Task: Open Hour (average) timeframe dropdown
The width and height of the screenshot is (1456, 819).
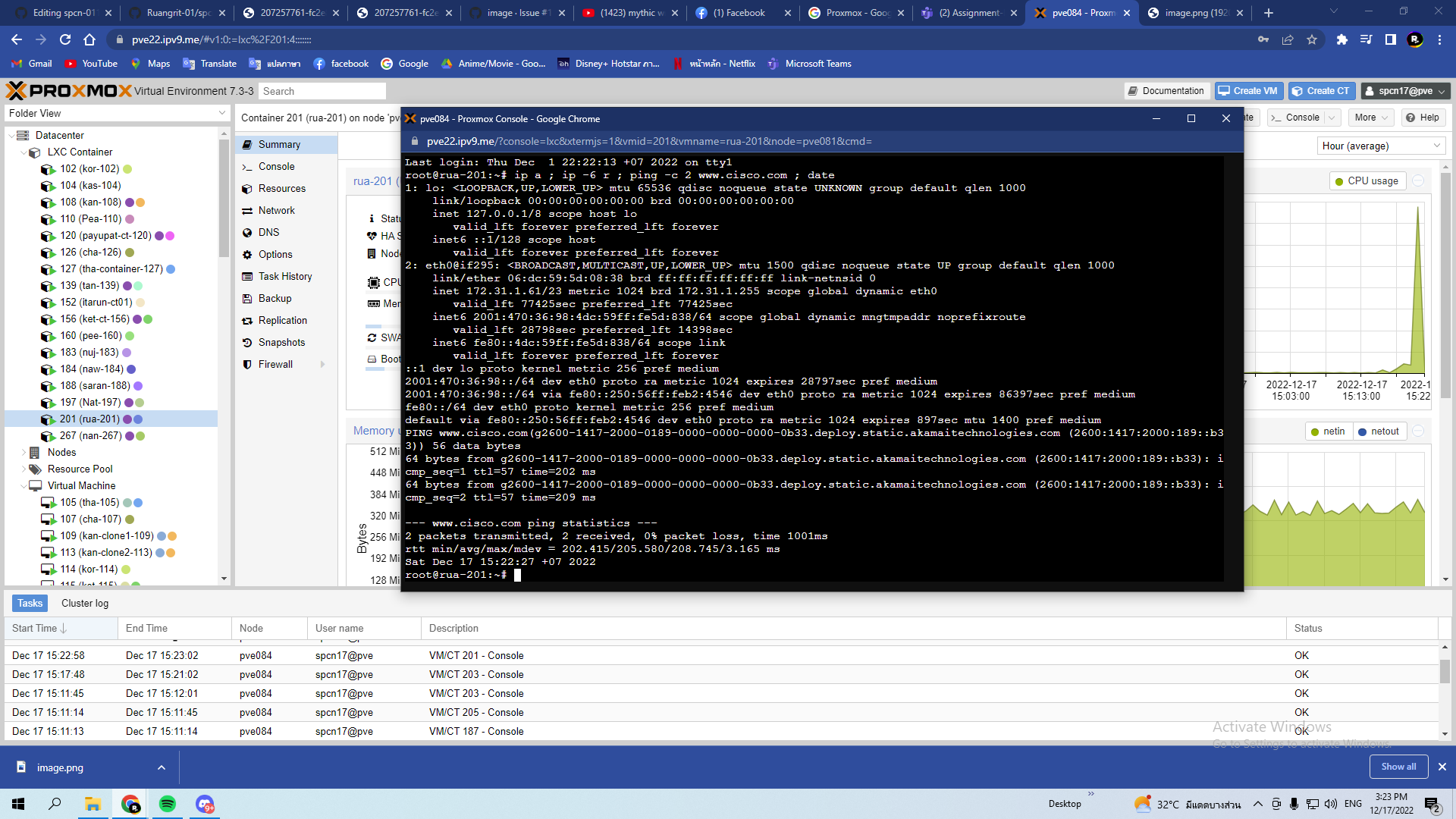Action: click(x=1381, y=146)
